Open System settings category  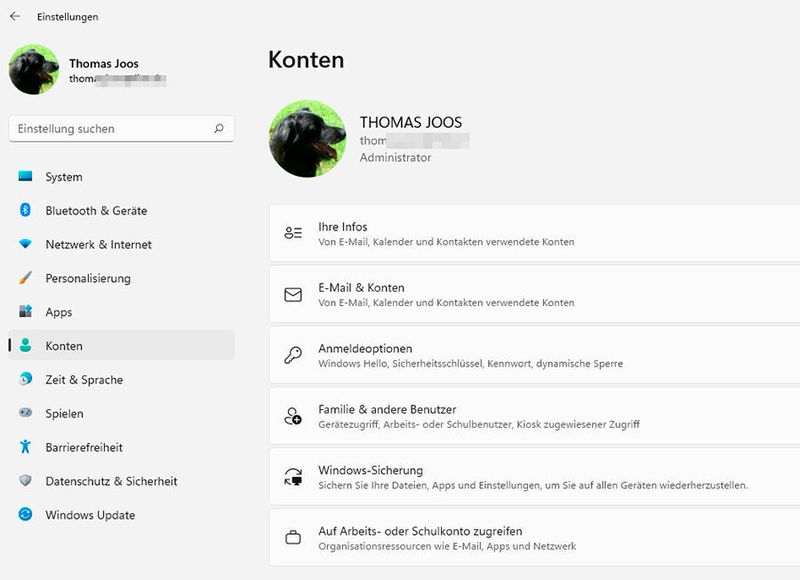point(121,176)
